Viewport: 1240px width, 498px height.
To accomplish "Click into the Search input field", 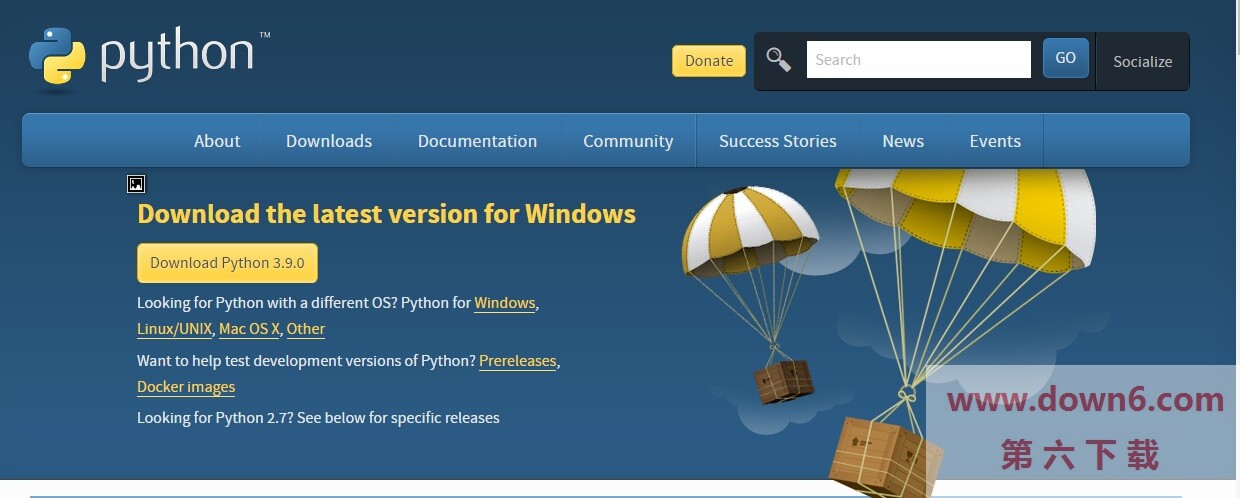I will 918,59.
